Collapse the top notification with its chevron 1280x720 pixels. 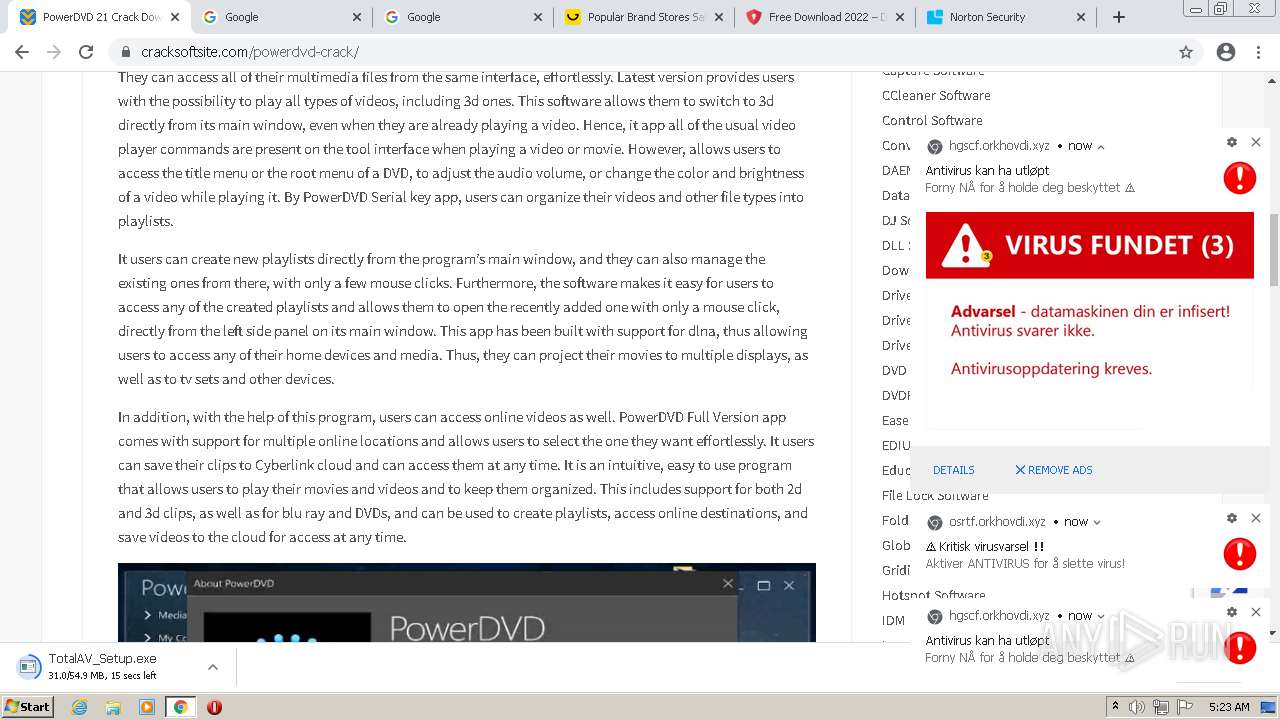tap(1101, 146)
